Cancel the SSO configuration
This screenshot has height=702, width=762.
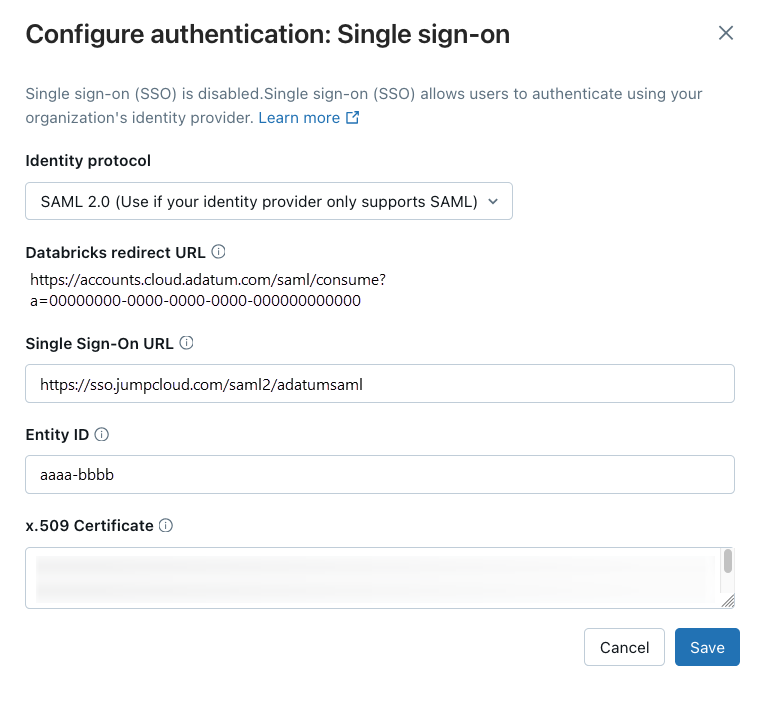624,647
